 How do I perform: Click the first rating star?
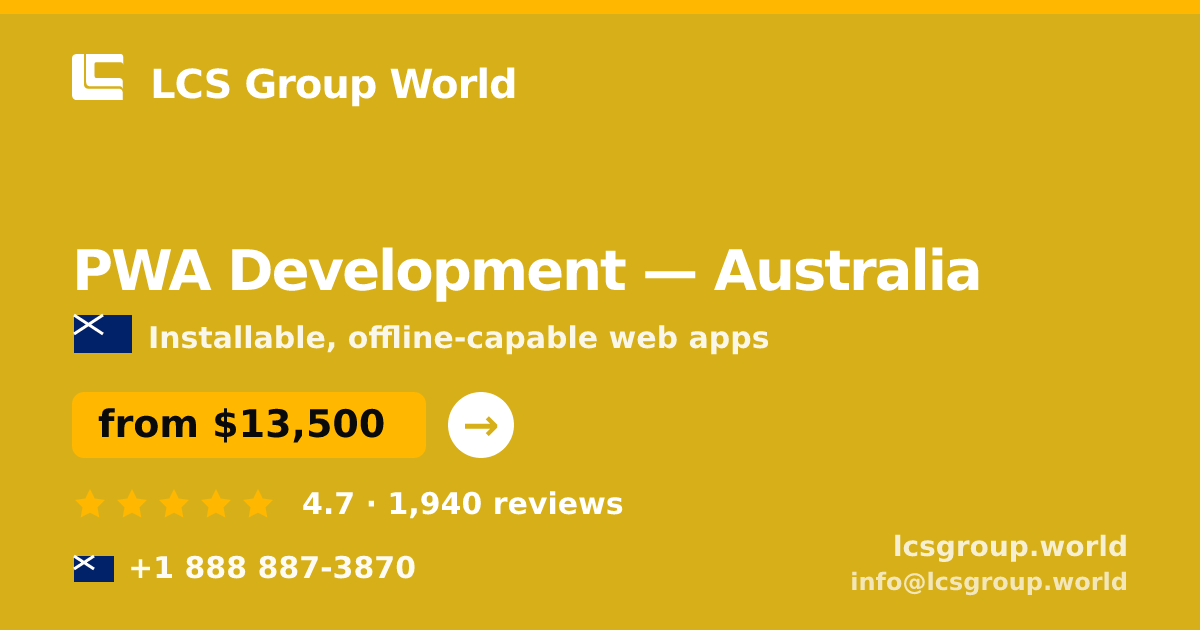tap(90, 504)
